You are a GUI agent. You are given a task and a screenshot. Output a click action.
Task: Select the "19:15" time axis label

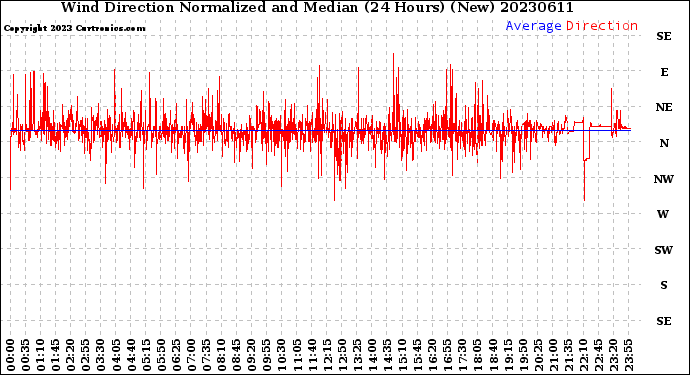508,355
